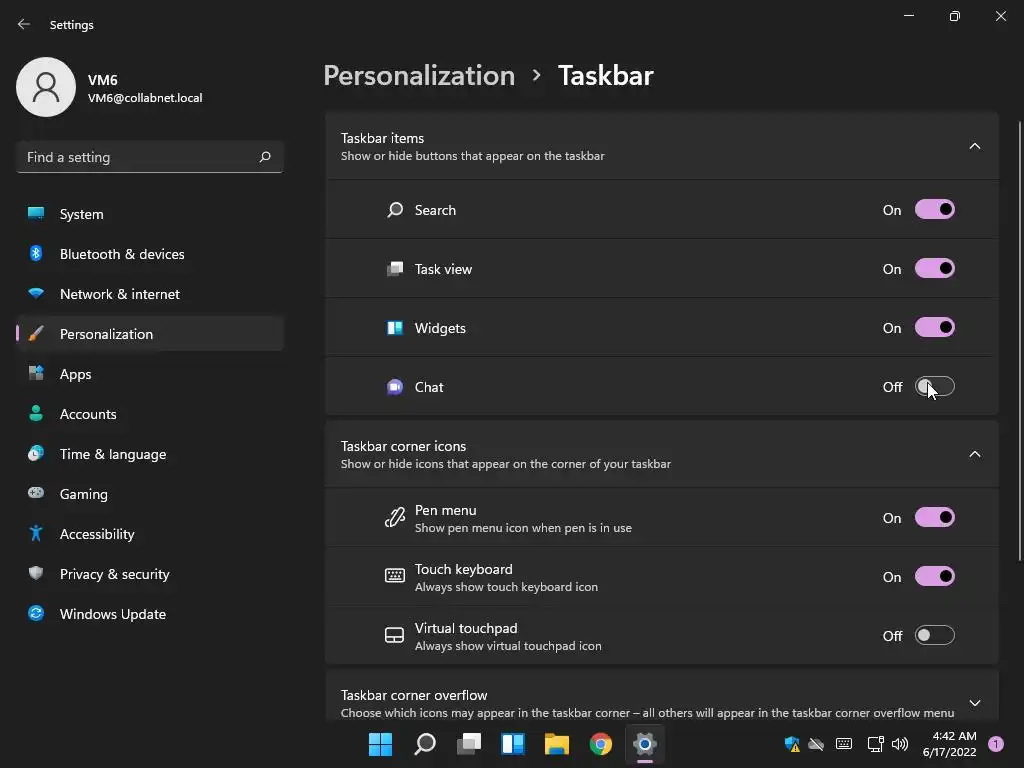Open the System settings category
The width and height of the screenshot is (1024, 768).
point(150,214)
